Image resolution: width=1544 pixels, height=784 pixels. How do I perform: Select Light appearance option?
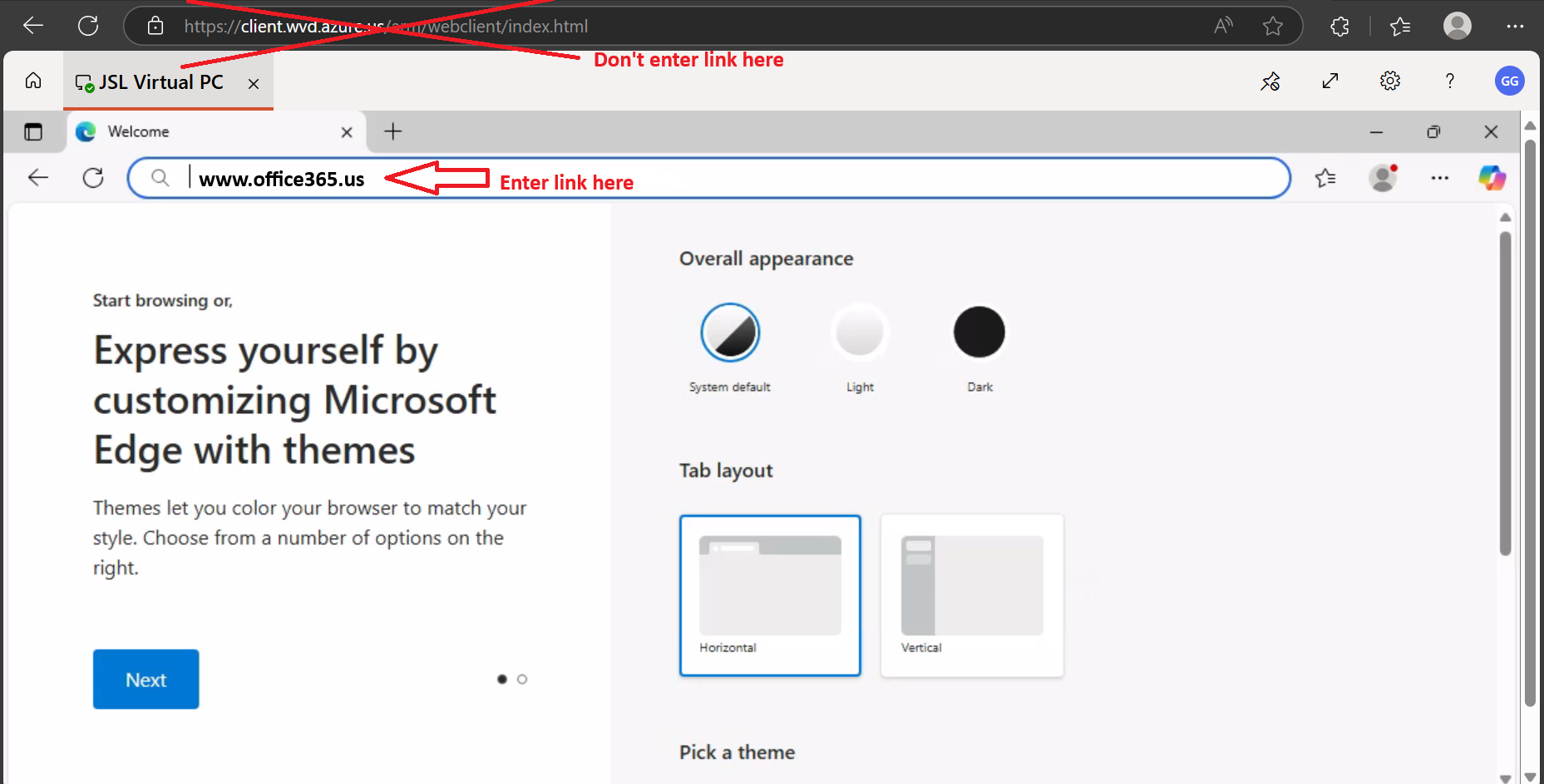pos(860,333)
